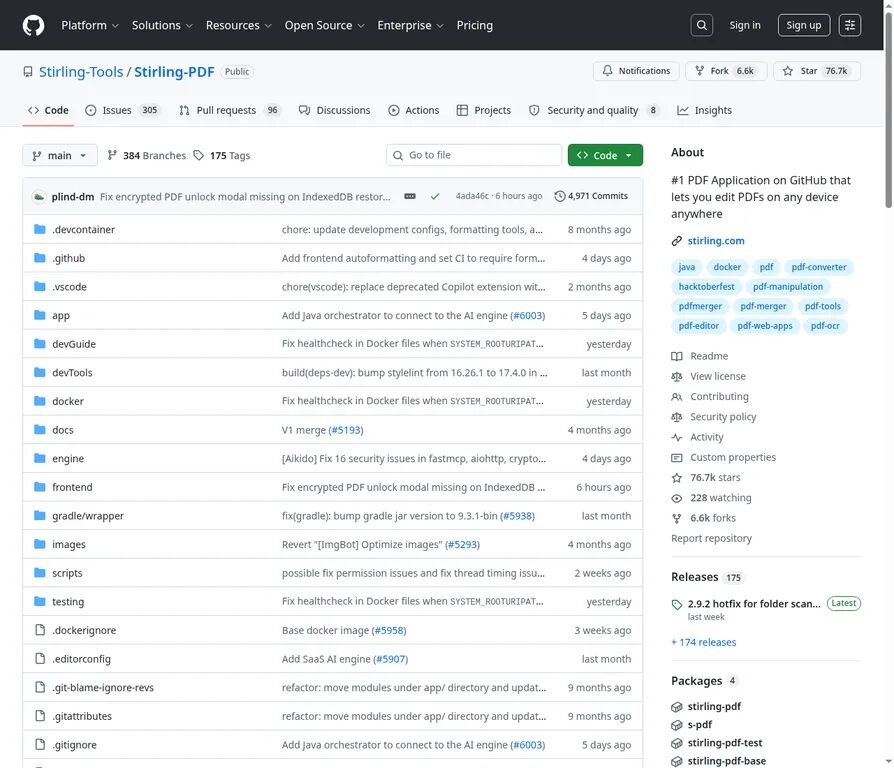Viewport: 894px width, 768px height.
Task: Click the 228 watching link
Action: coord(711,498)
